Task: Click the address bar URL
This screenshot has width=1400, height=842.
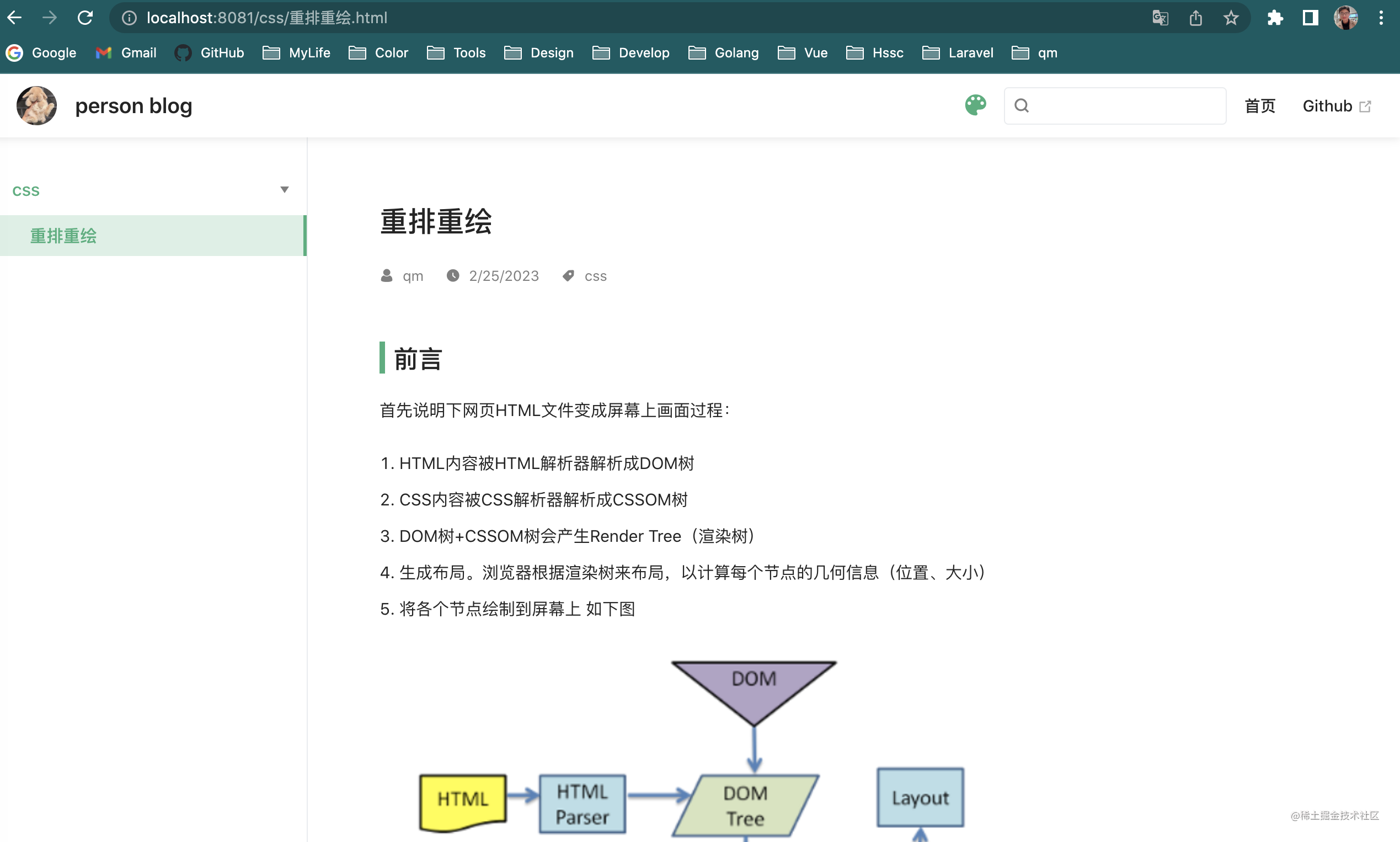Action: [266, 18]
